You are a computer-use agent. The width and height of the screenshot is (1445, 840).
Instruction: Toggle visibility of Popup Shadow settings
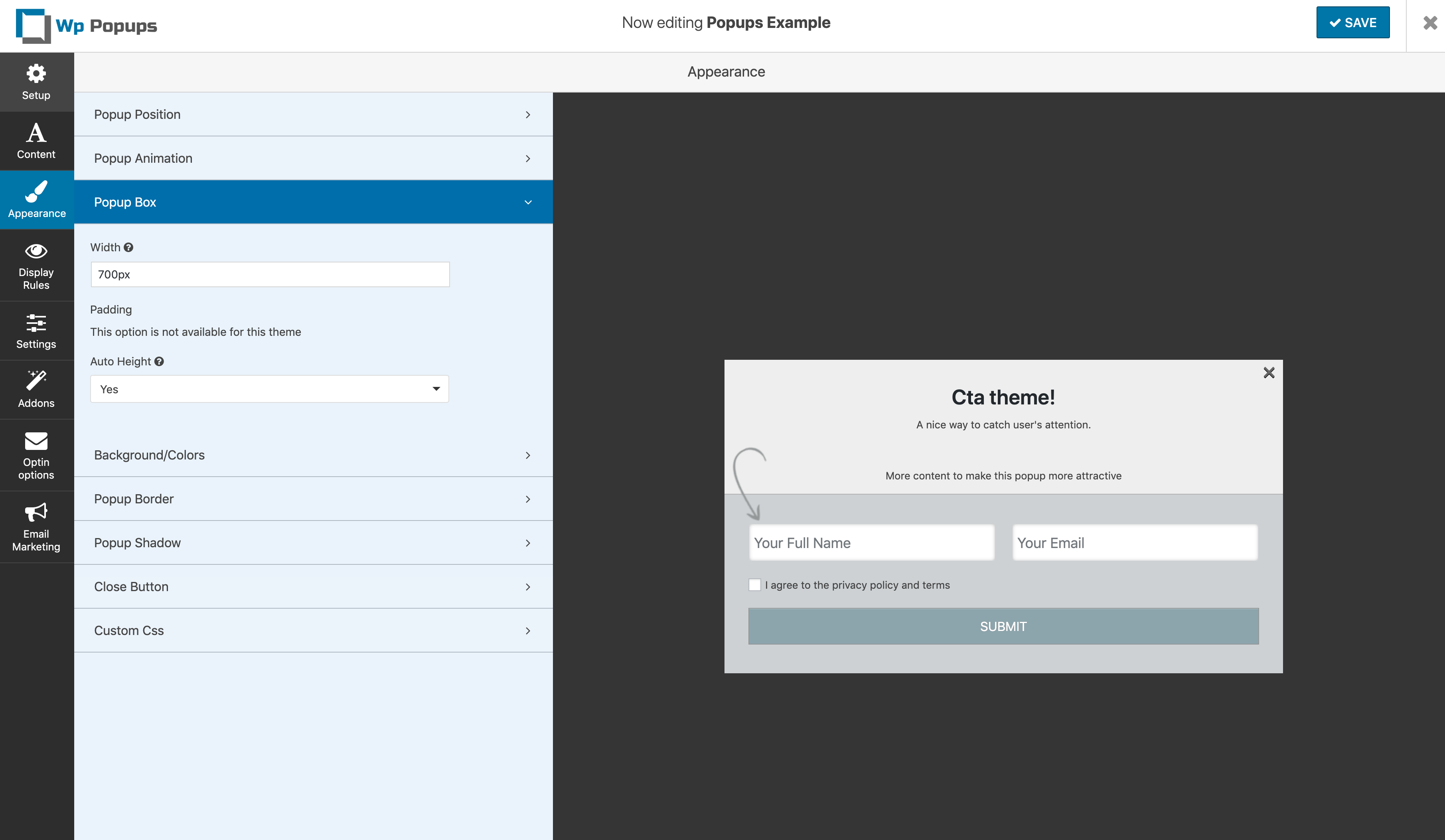(x=313, y=542)
